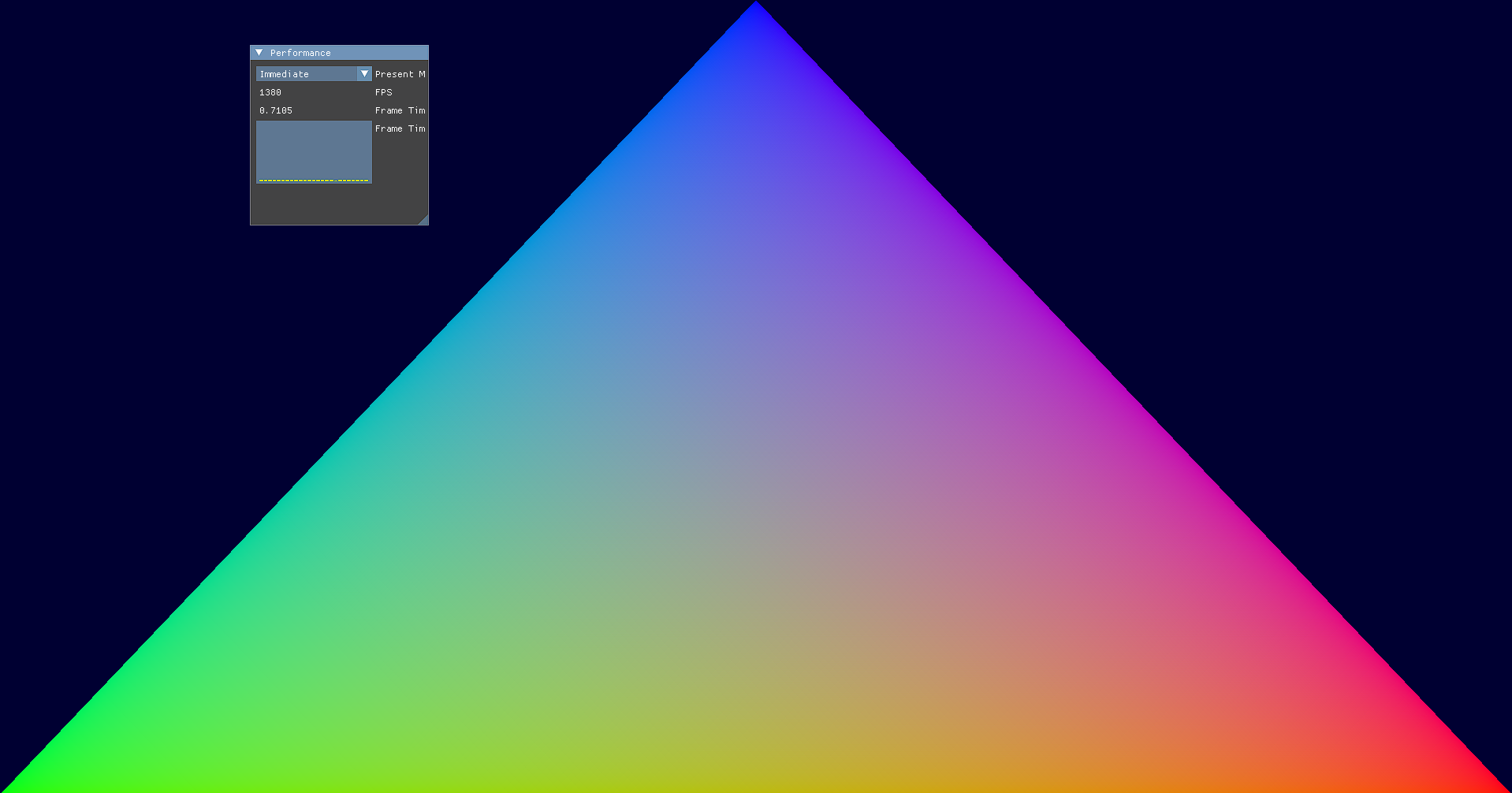Click the 1380 FPS value field

[314, 92]
